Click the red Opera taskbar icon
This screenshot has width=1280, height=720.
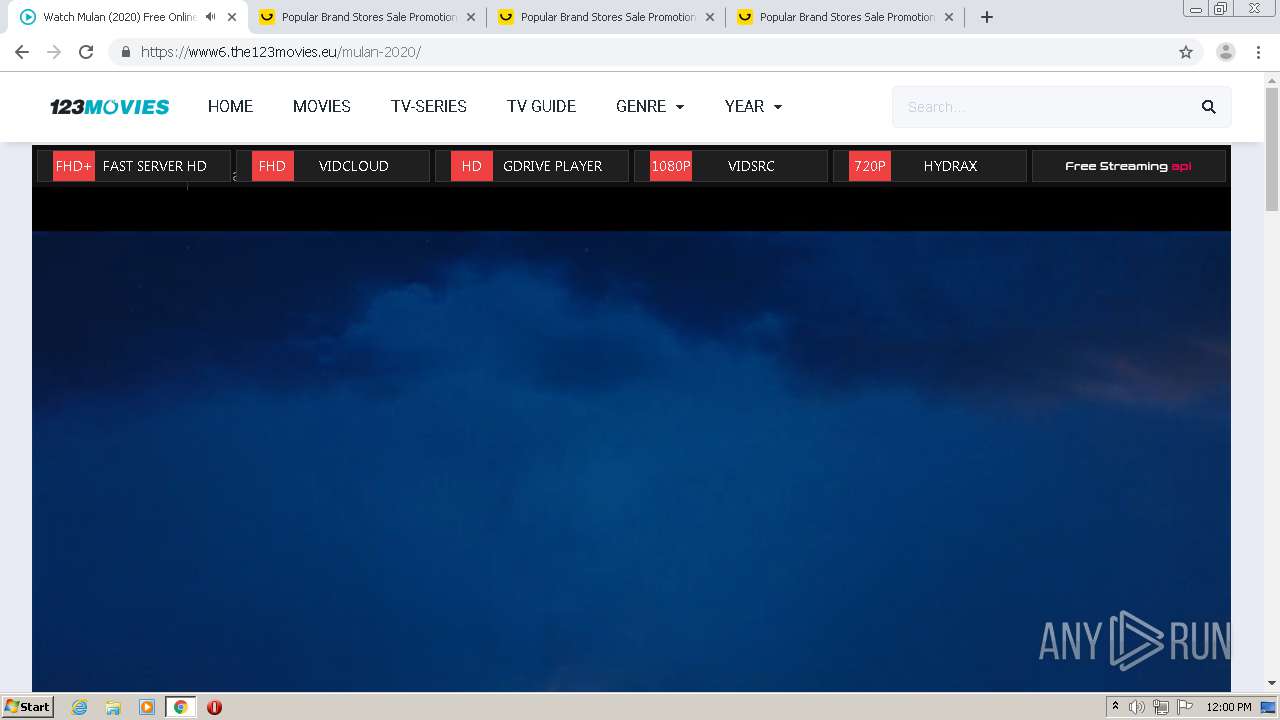tap(214, 707)
